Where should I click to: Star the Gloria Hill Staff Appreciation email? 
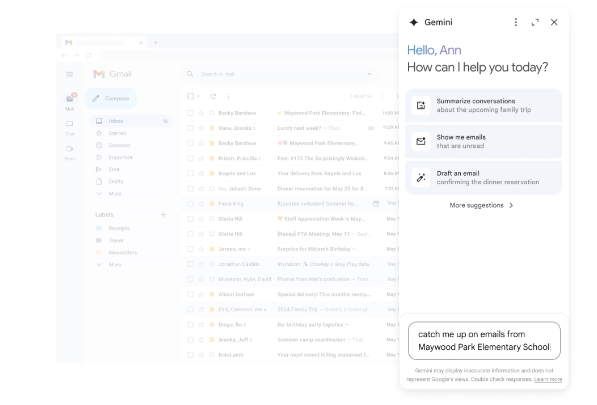coord(201,219)
